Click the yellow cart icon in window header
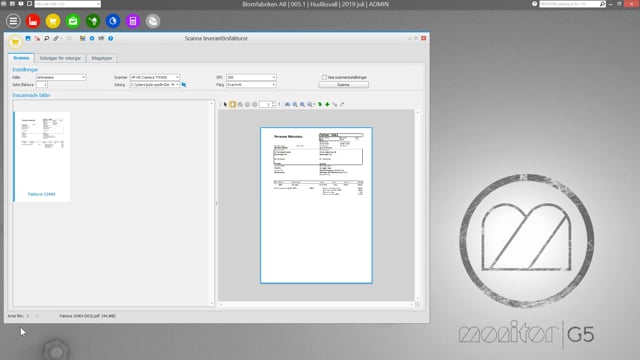Viewport: 640px width, 360px height. tap(15, 42)
